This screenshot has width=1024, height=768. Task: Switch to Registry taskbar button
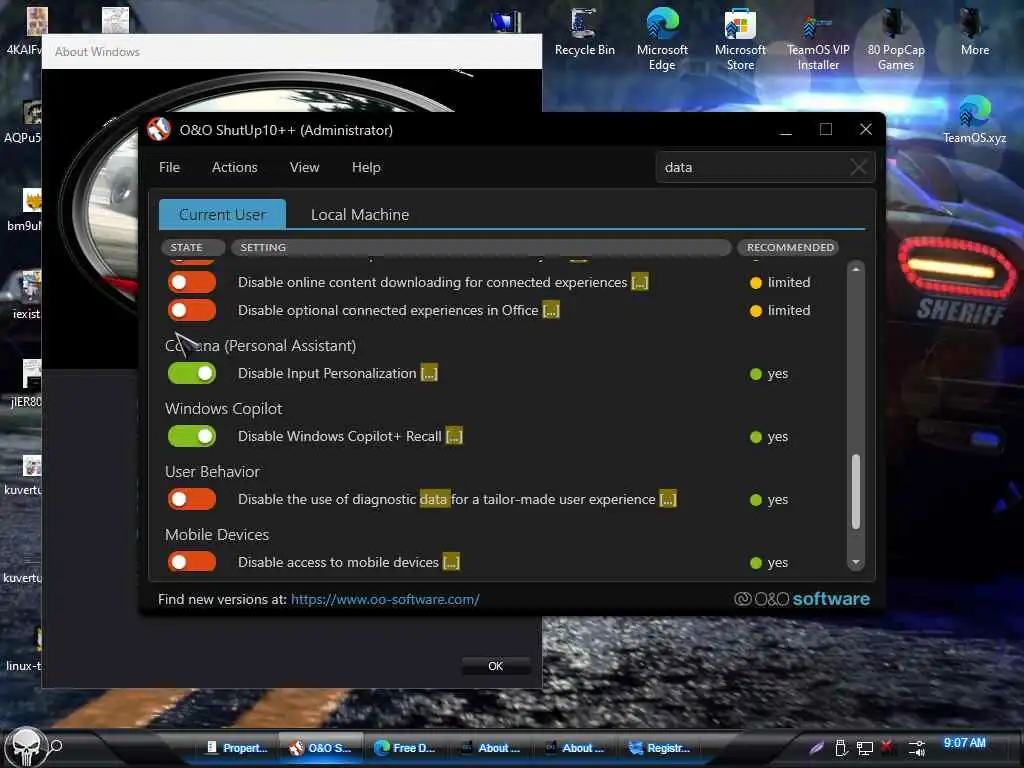pos(660,748)
